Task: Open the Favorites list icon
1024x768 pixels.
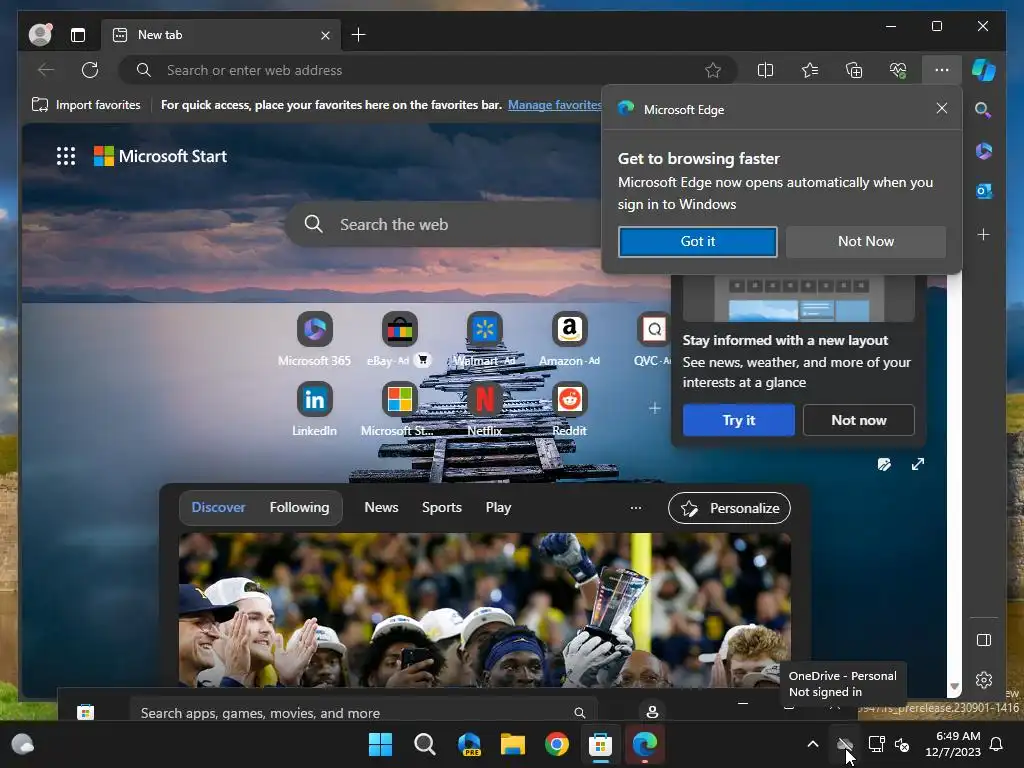Action: (810, 70)
